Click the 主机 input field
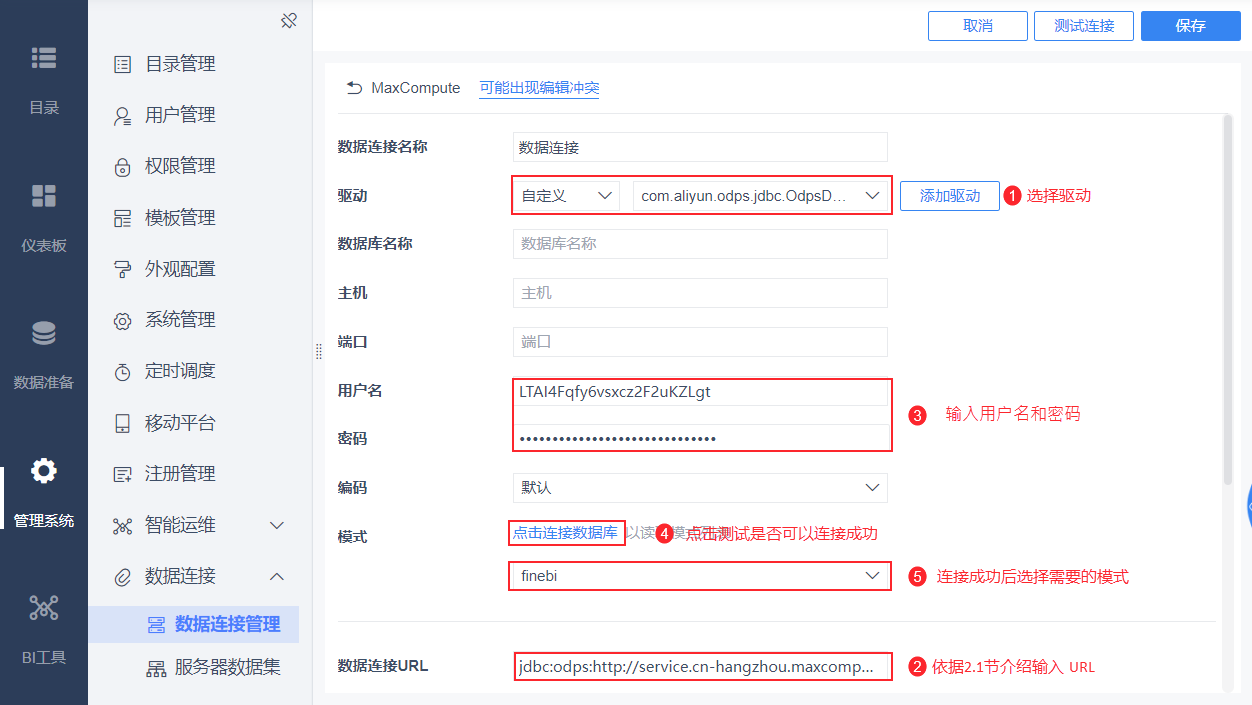The width and height of the screenshot is (1252, 705). click(700, 293)
